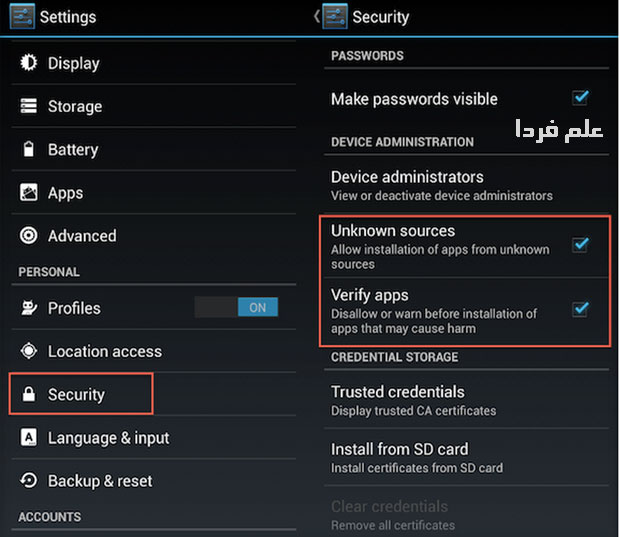620x537 pixels.
Task: Click the Display brightness icon
Action: [x=28, y=63]
